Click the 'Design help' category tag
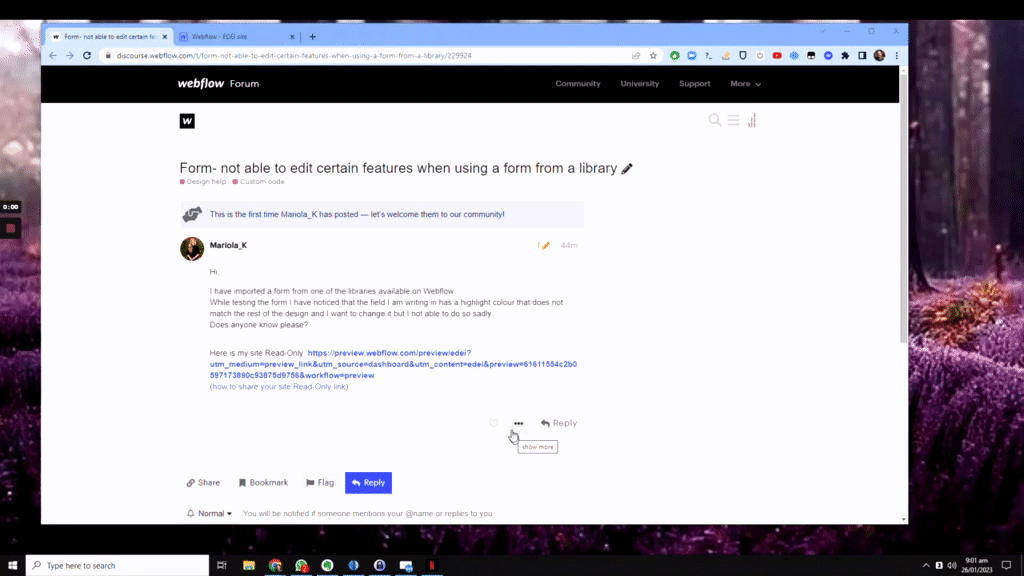1024x576 pixels. point(203,181)
